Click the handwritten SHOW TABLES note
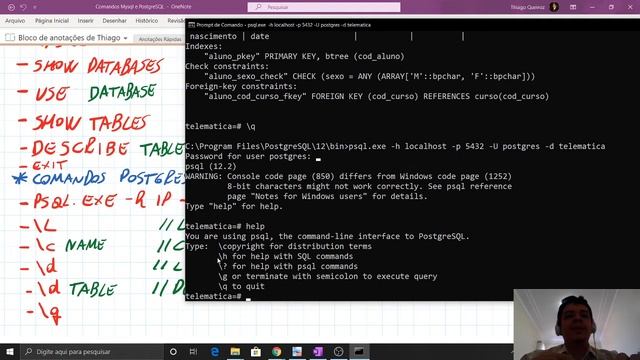 (x=83, y=122)
